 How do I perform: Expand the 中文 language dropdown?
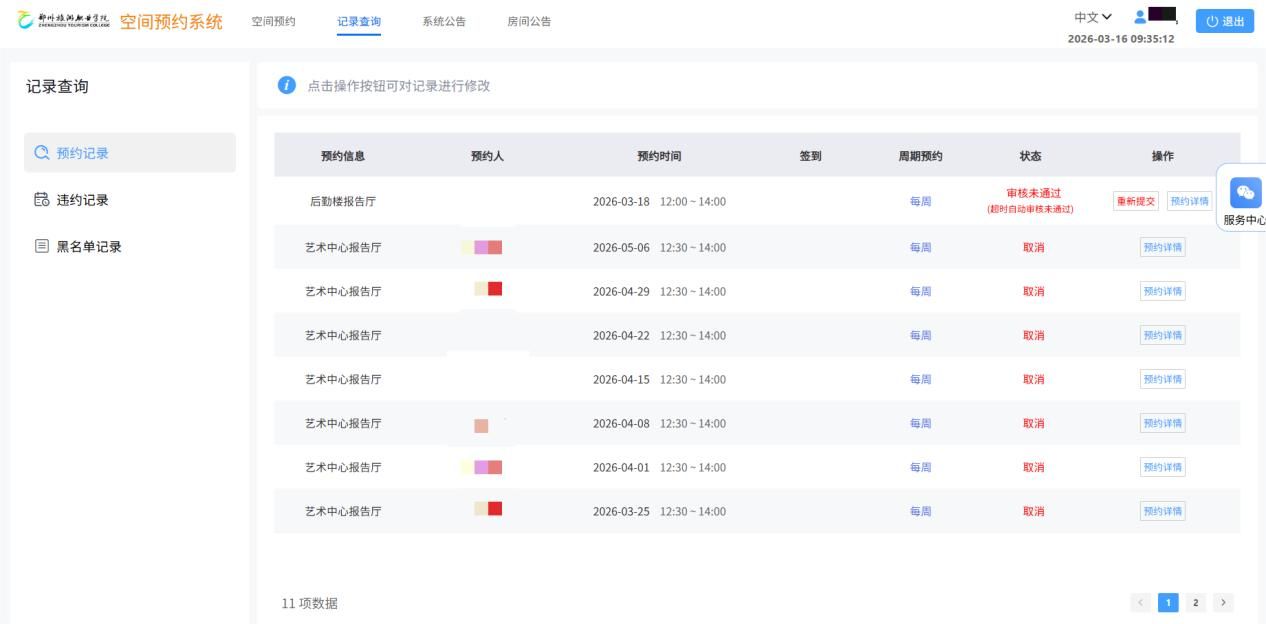[x=1092, y=17]
